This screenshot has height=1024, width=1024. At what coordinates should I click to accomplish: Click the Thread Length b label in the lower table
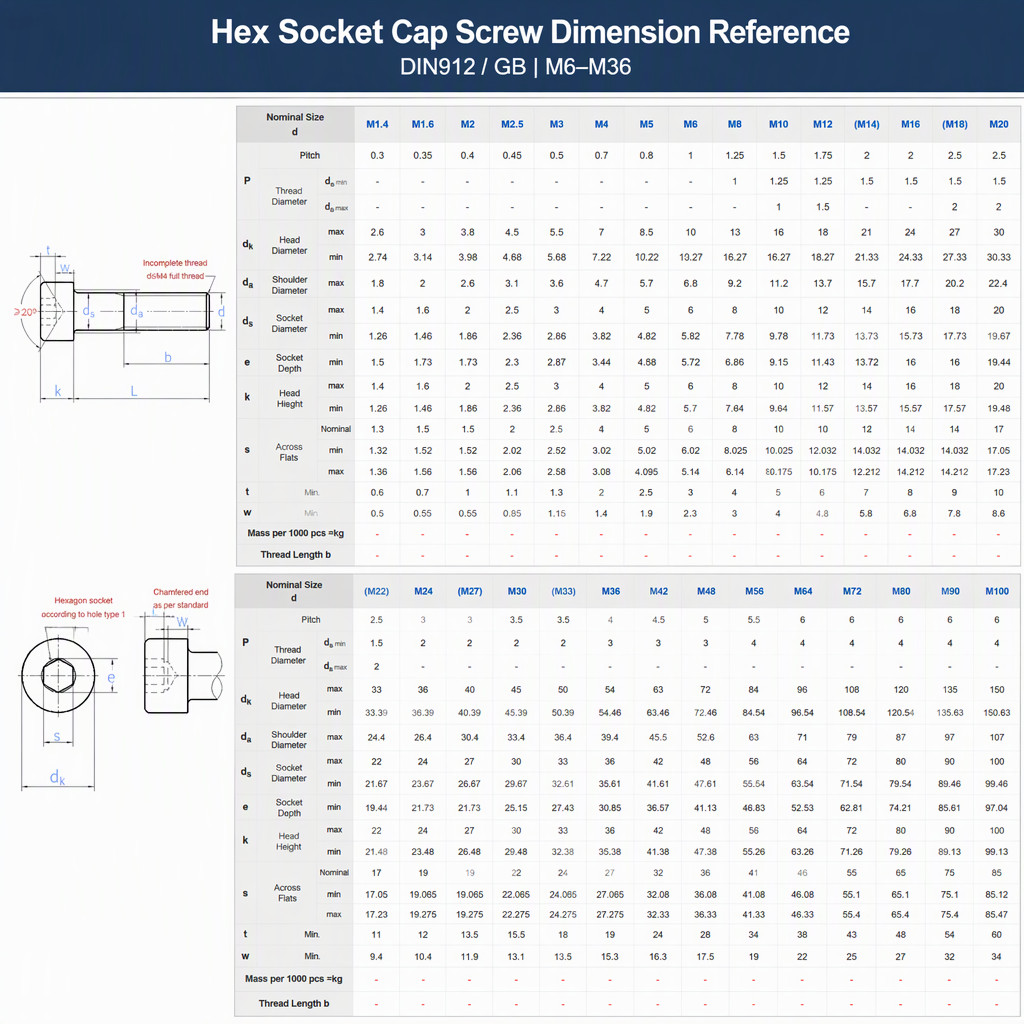tap(294, 1003)
